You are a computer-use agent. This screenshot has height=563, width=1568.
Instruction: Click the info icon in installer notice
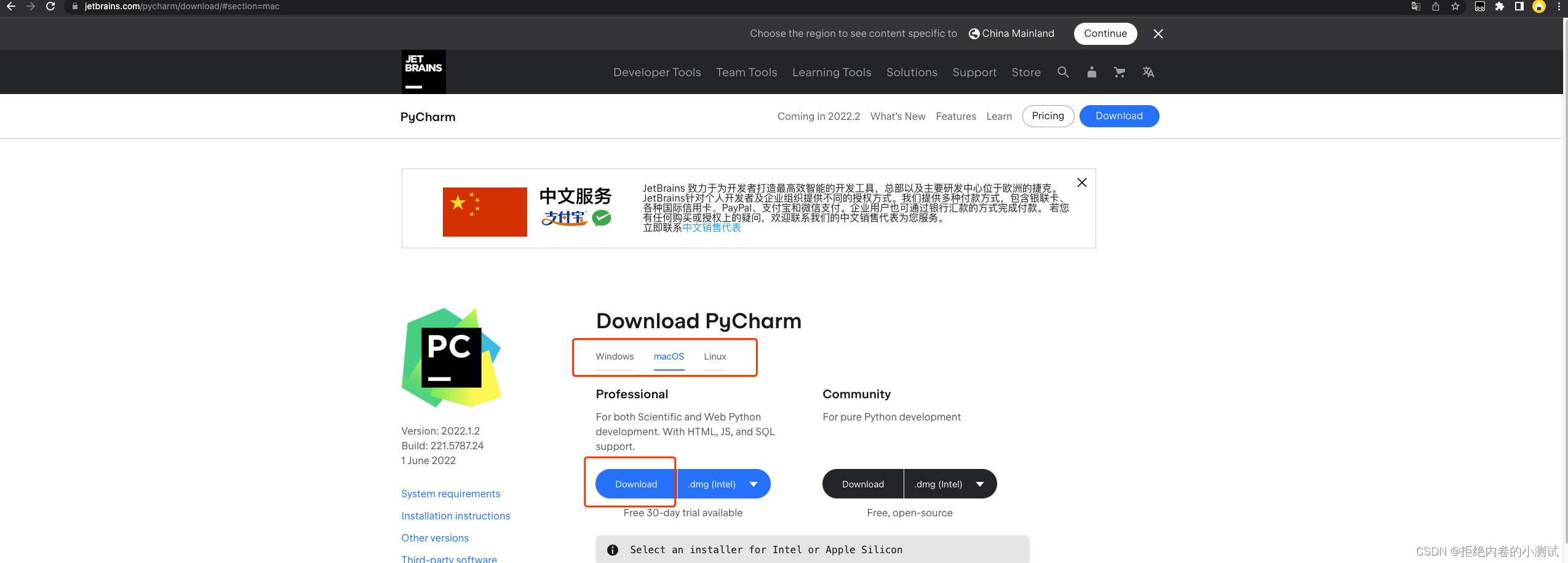(x=613, y=550)
